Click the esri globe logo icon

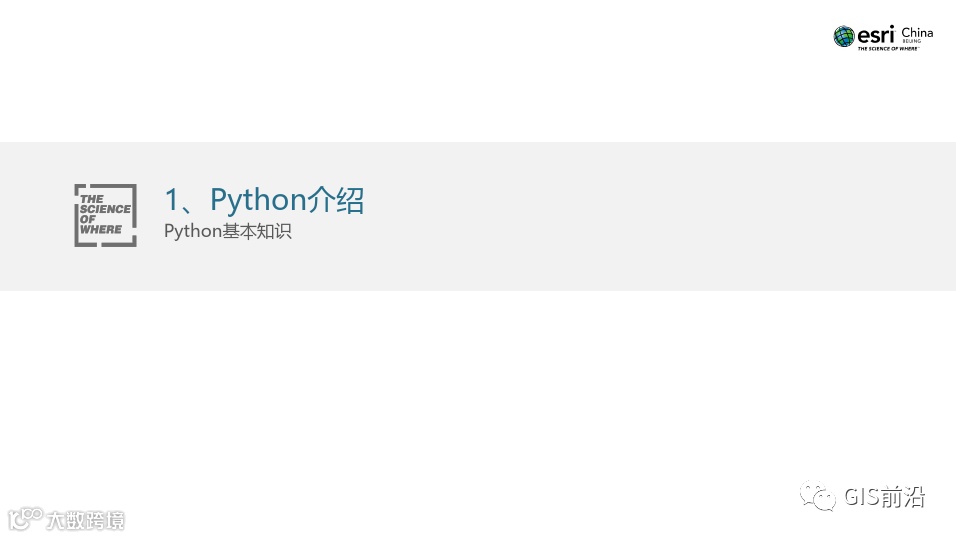pos(844,37)
